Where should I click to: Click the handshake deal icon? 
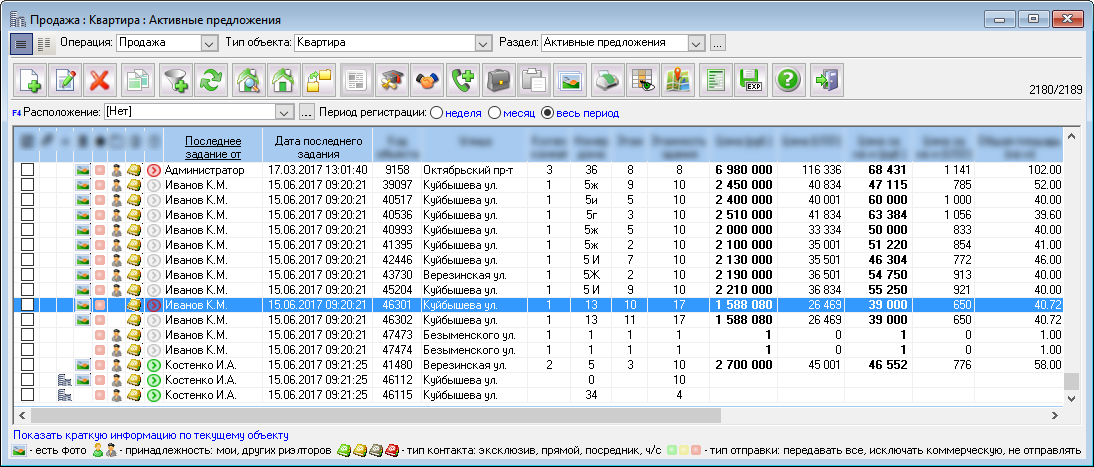(x=426, y=80)
